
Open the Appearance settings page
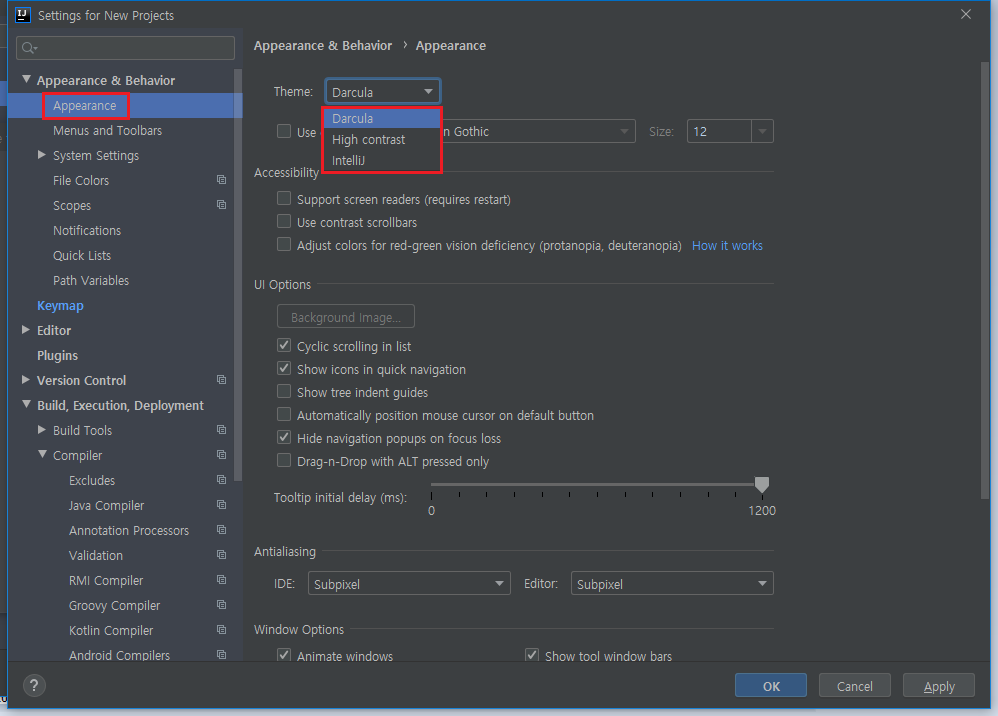(x=85, y=106)
